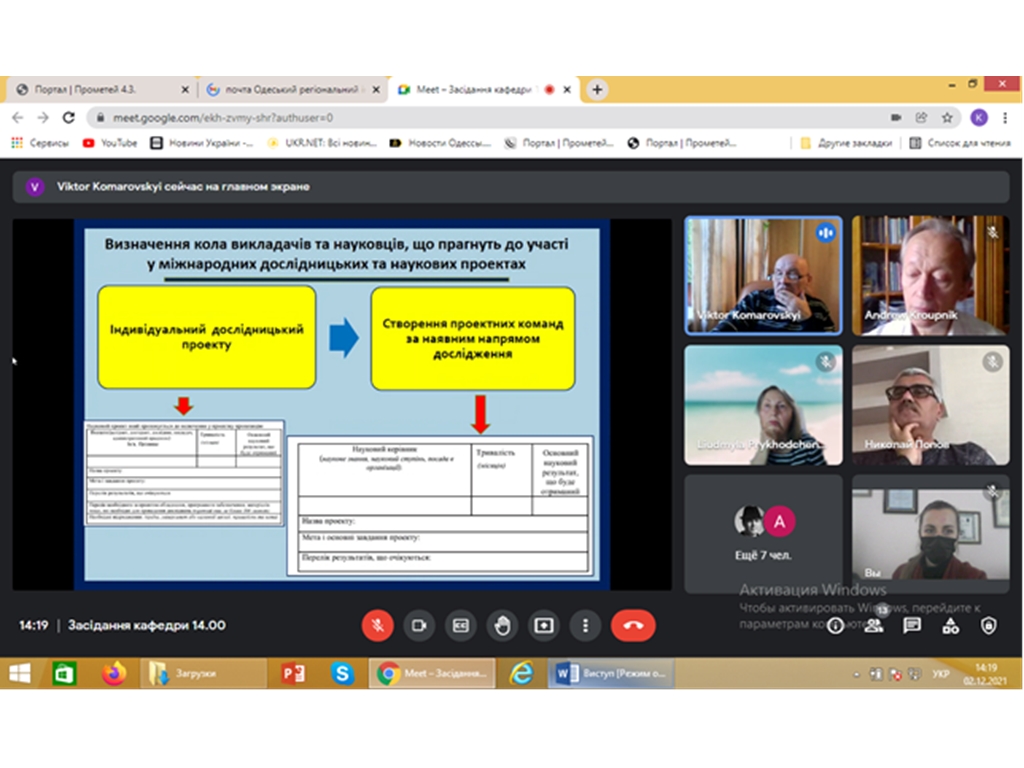Close the почта Одеський tab
This screenshot has width=1024, height=768.
click(x=376, y=89)
